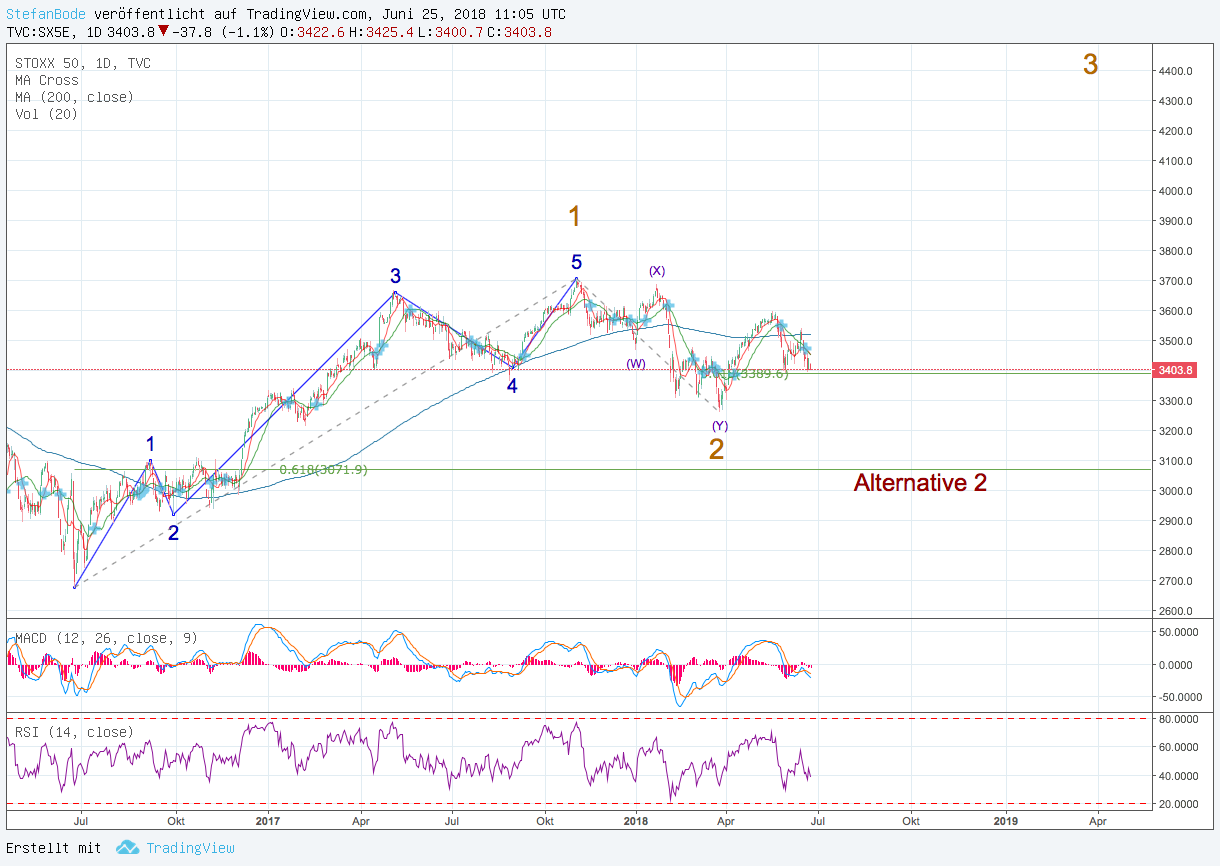Screen dimensions: 1220x866
Task: Click the 4000.0 price axis label
Action: 1175,191
